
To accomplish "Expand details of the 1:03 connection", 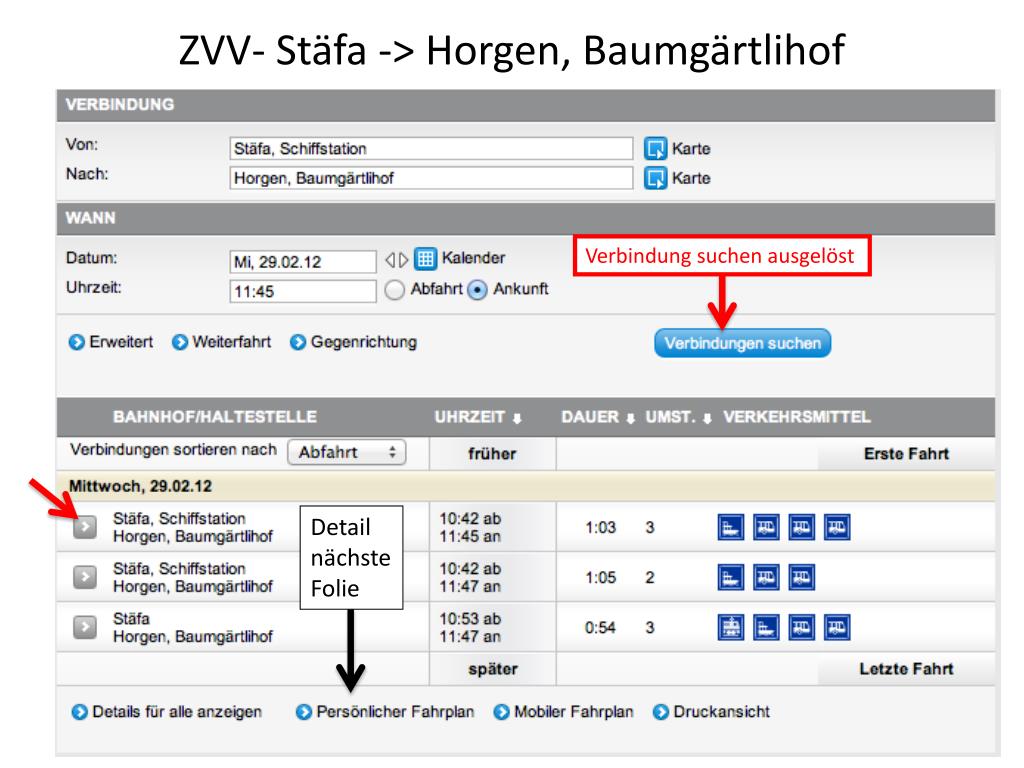I will point(85,526).
